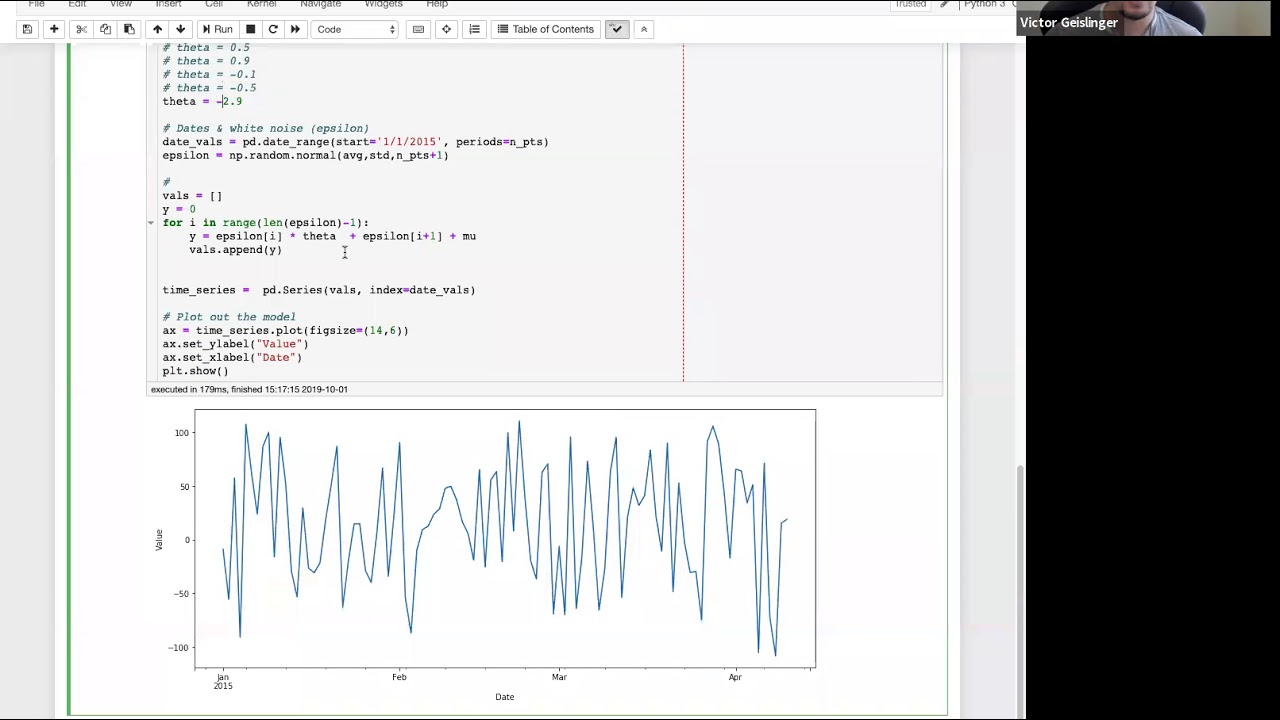Image resolution: width=1280 pixels, height=720 pixels.
Task: Interrupt the kernel with the stop icon
Action: [x=250, y=29]
